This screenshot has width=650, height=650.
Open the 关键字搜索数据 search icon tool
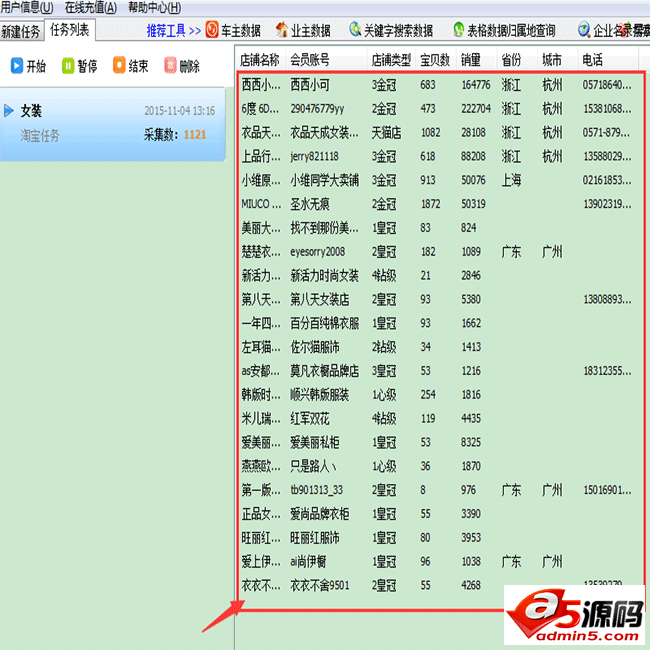click(355, 29)
